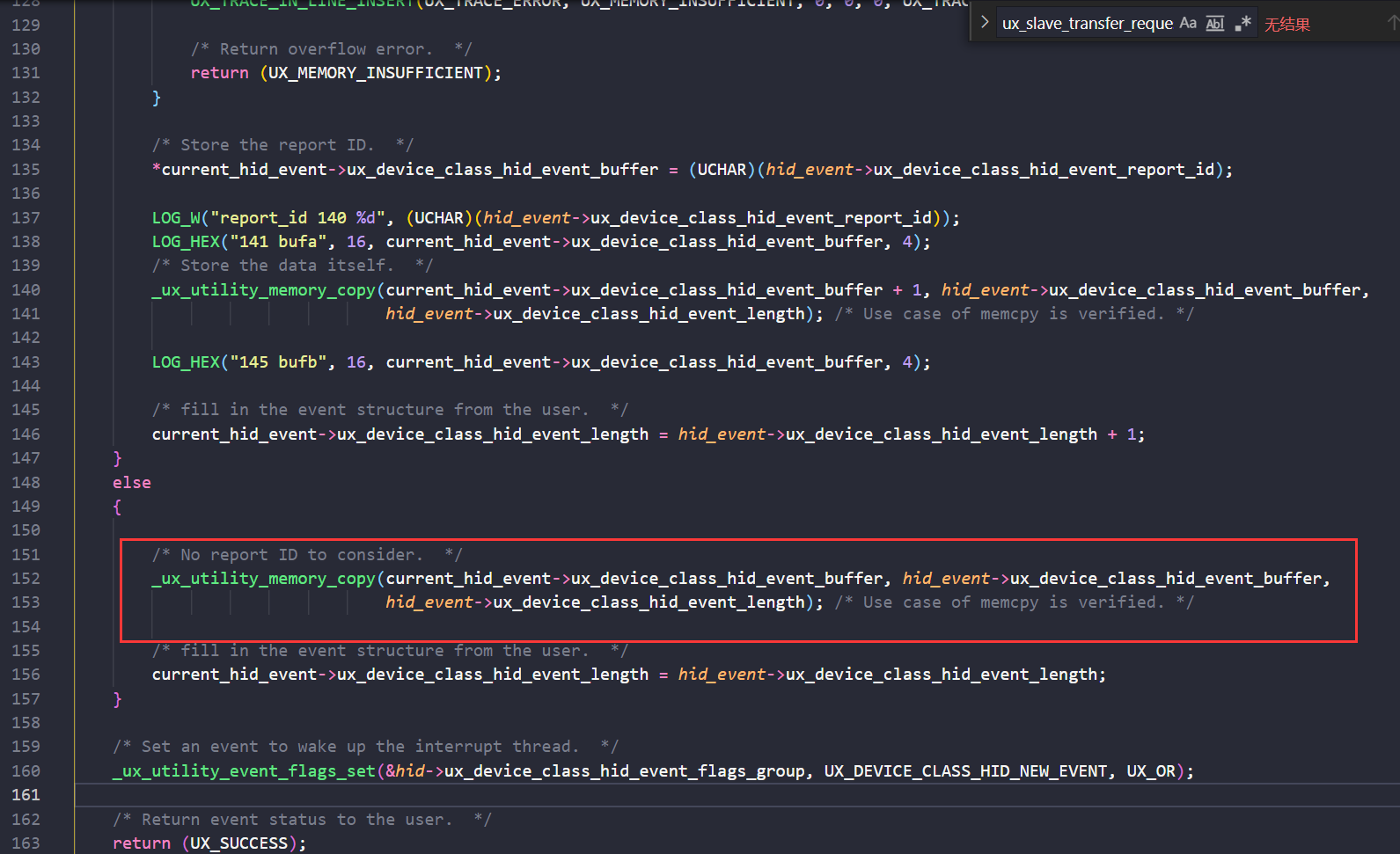This screenshot has width=1400, height=854.
Task: Click ux_device_class_hid_event_report_id on line 135
Action: [x=1044, y=170]
